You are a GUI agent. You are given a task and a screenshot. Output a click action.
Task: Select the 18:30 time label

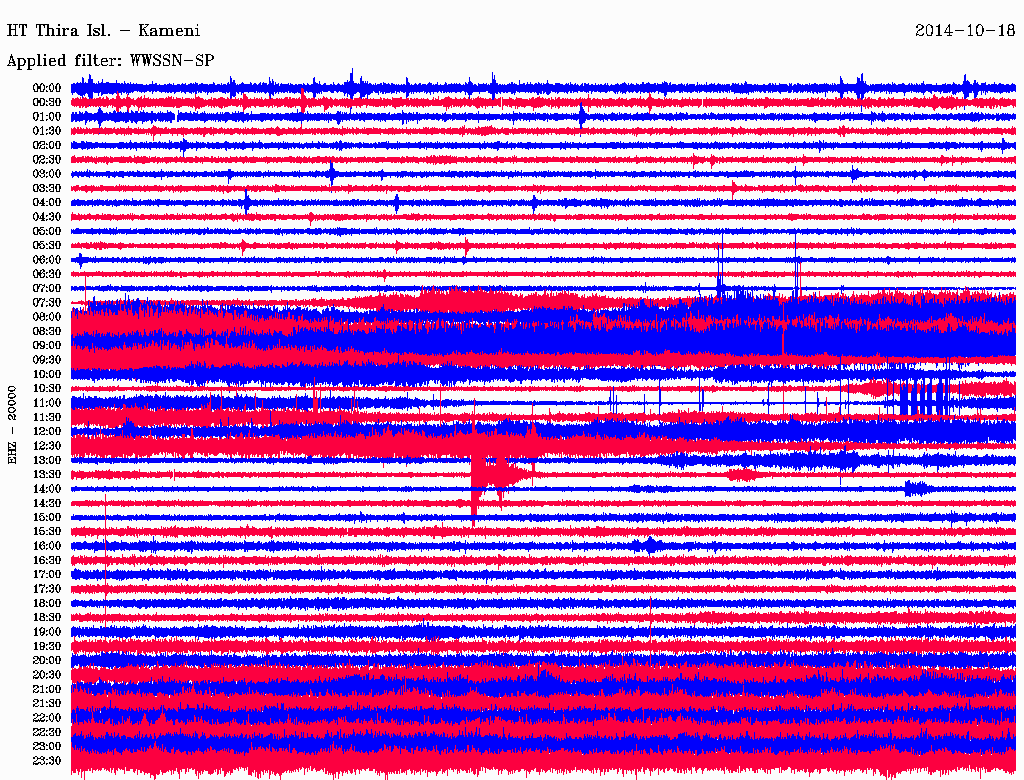47,618
